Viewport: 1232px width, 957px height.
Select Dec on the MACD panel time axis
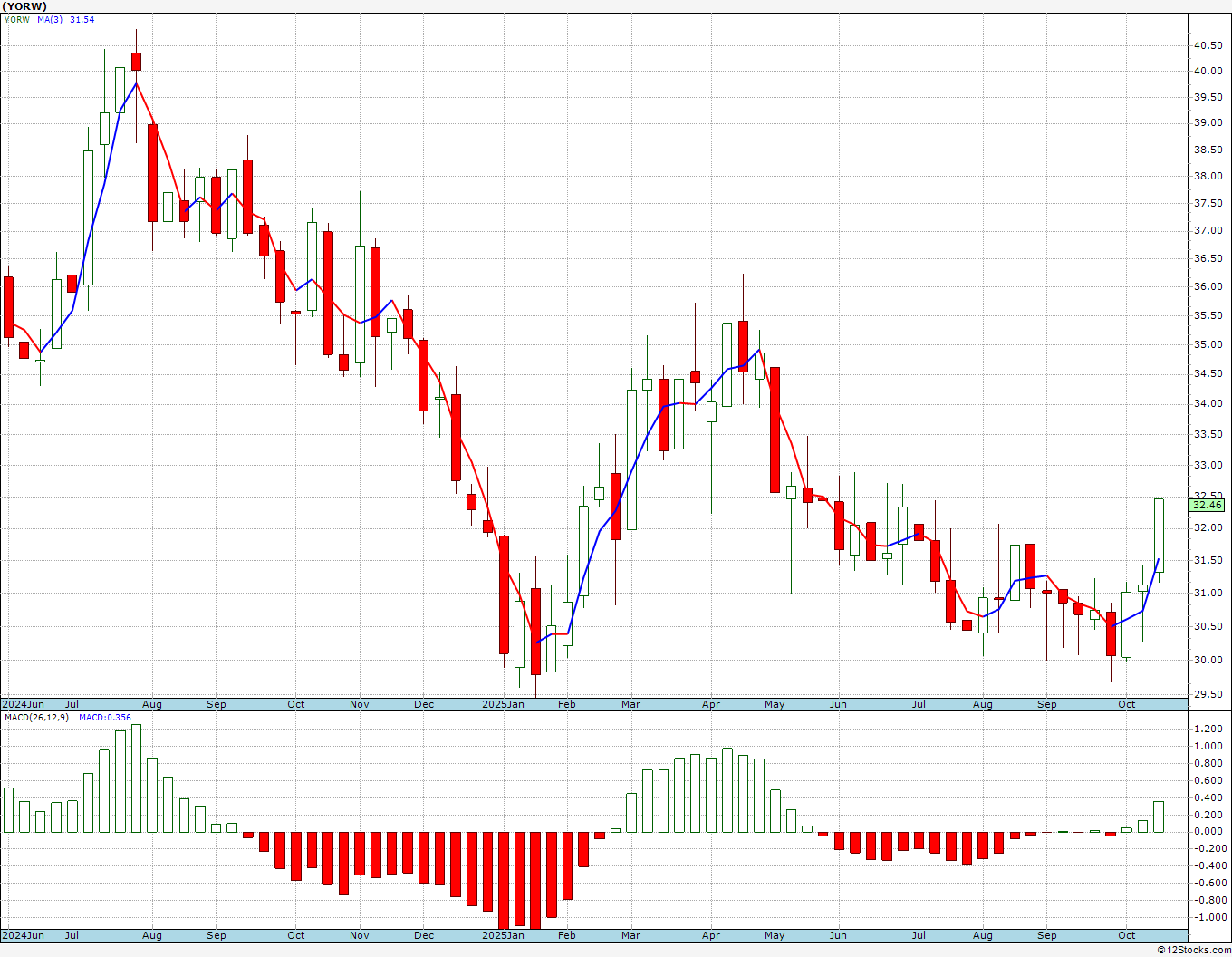click(x=424, y=936)
